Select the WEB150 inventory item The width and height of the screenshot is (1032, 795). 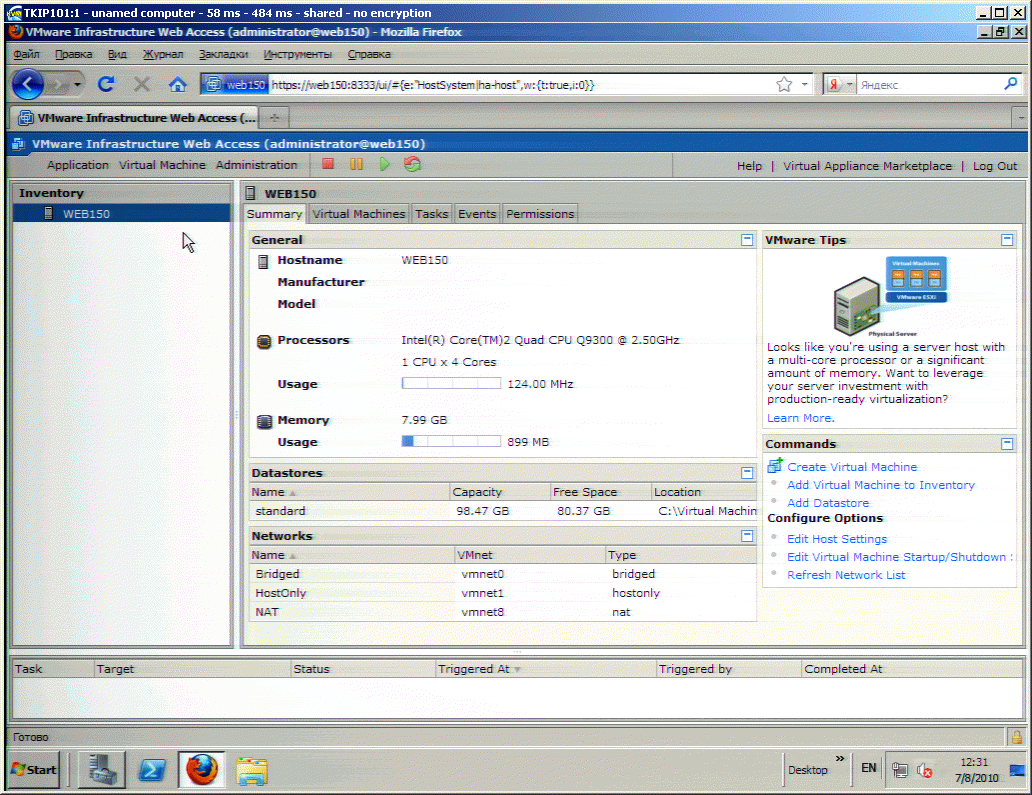[x=122, y=213]
